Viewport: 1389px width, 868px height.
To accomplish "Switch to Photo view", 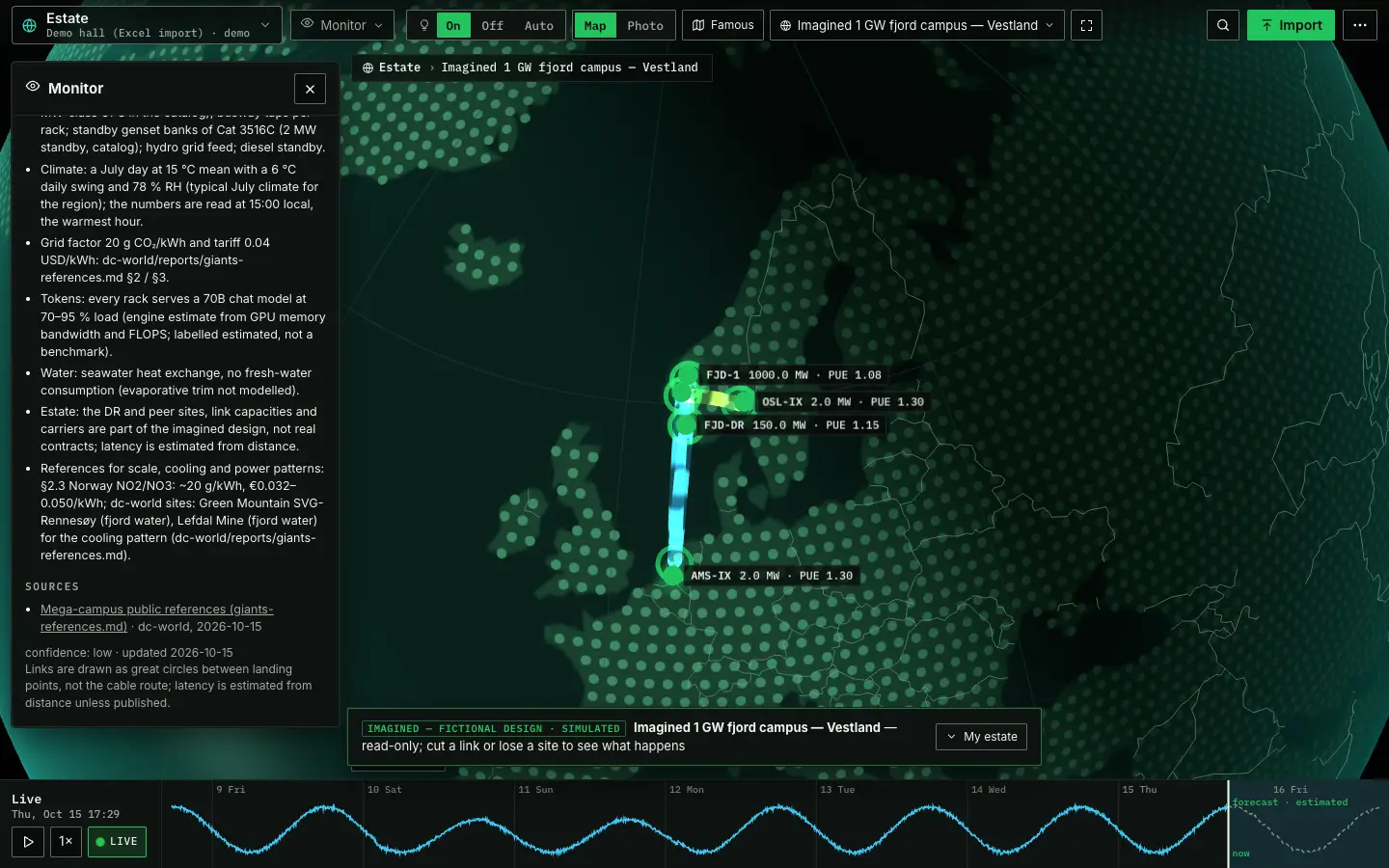I will click(645, 25).
